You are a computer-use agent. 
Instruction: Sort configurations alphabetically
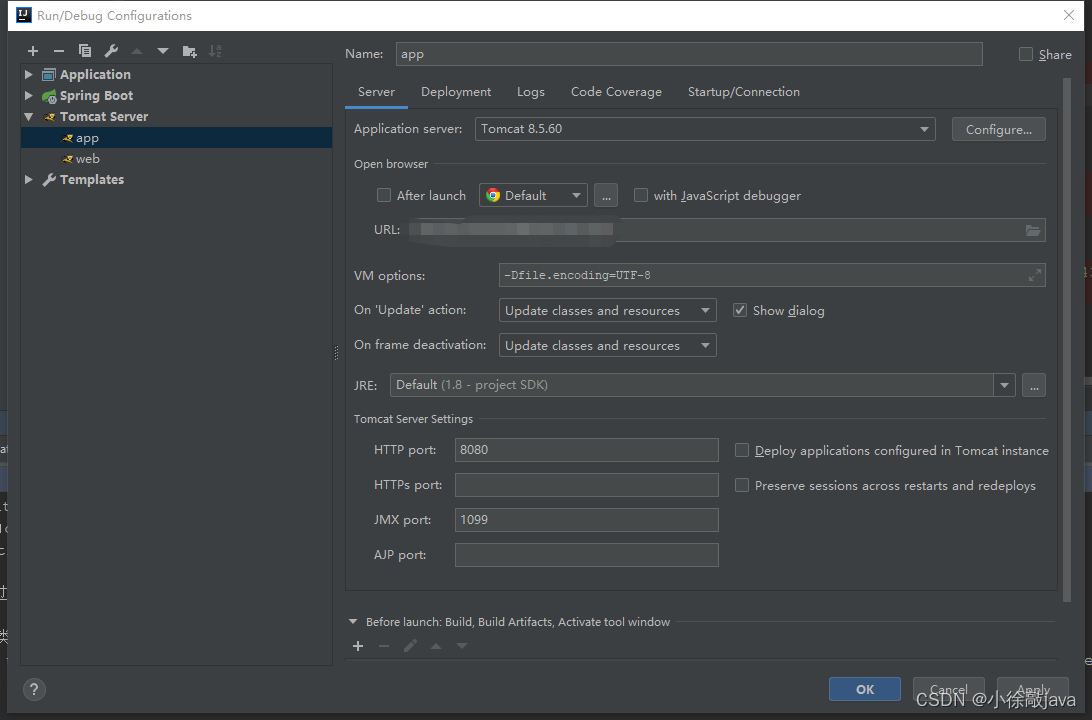(215, 50)
